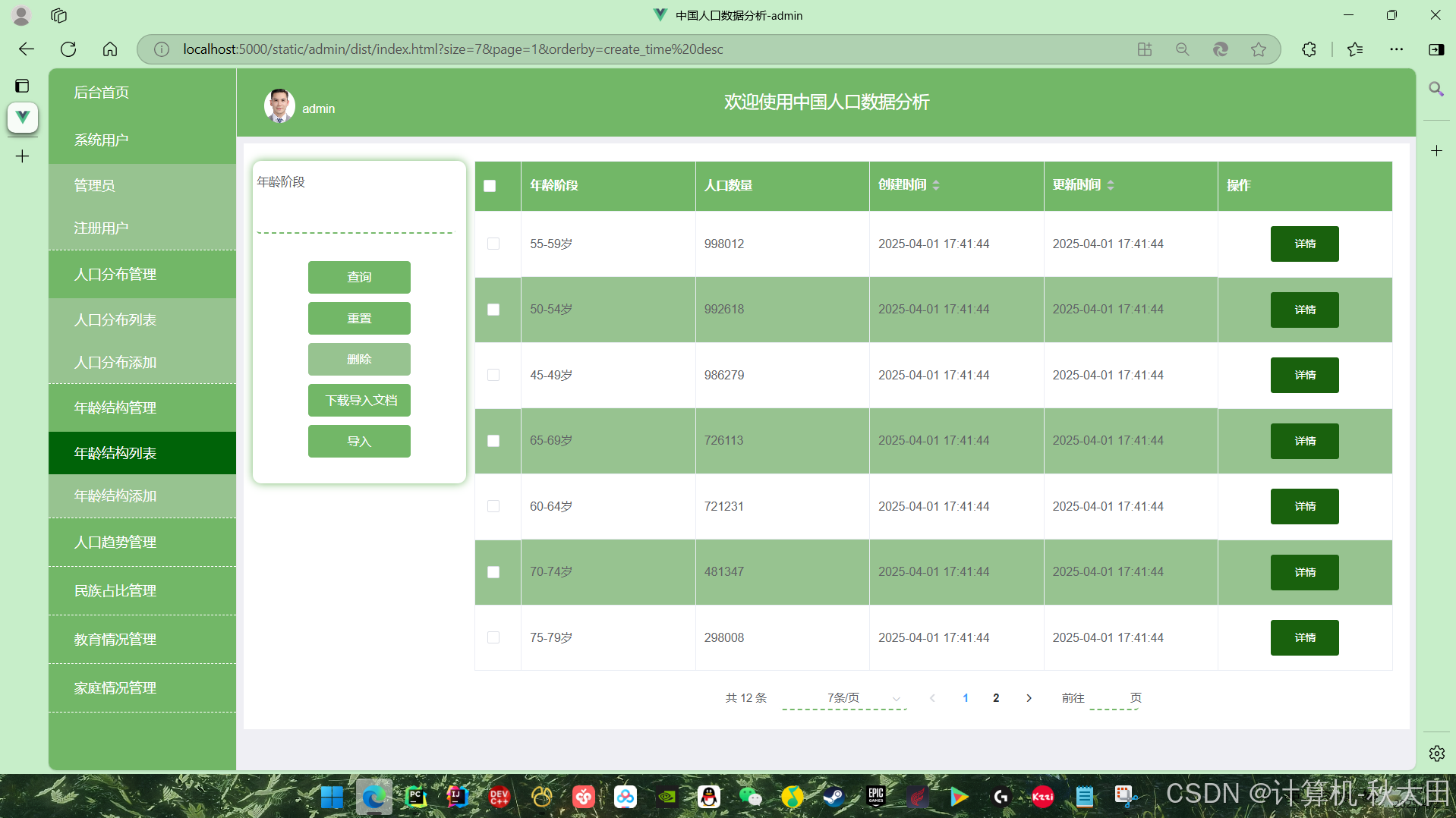
Task: Open QQ penguin icon in taskbar
Action: click(709, 797)
